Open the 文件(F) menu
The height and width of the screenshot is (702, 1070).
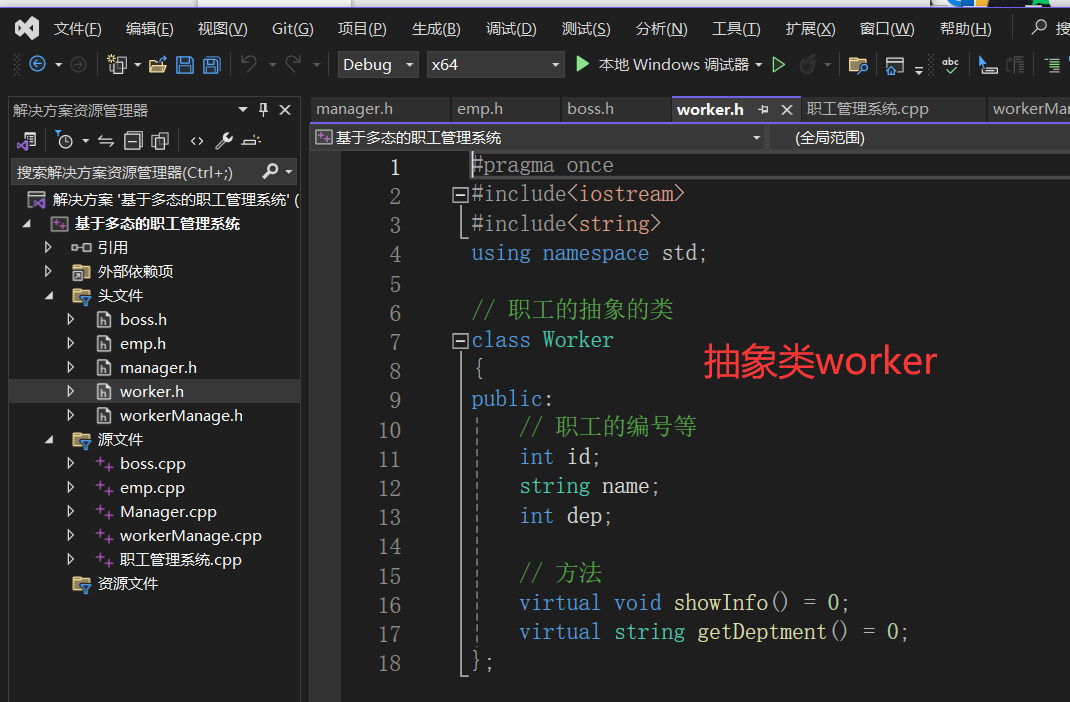pos(78,29)
